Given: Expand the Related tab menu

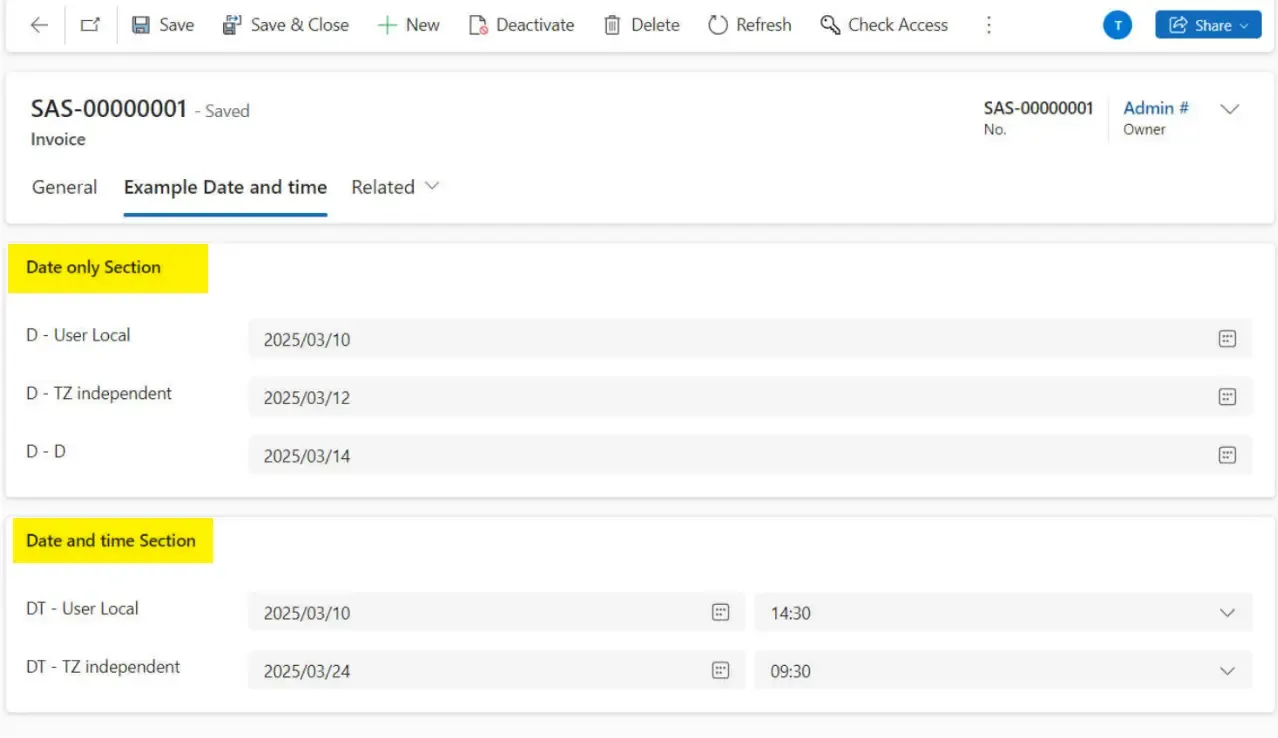Looking at the screenshot, I should (395, 187).
